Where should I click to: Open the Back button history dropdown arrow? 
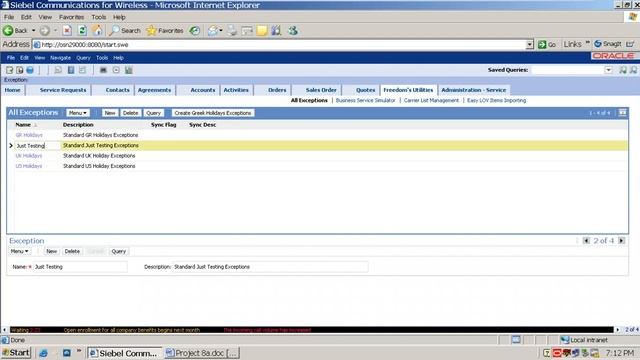coord(33,31)
